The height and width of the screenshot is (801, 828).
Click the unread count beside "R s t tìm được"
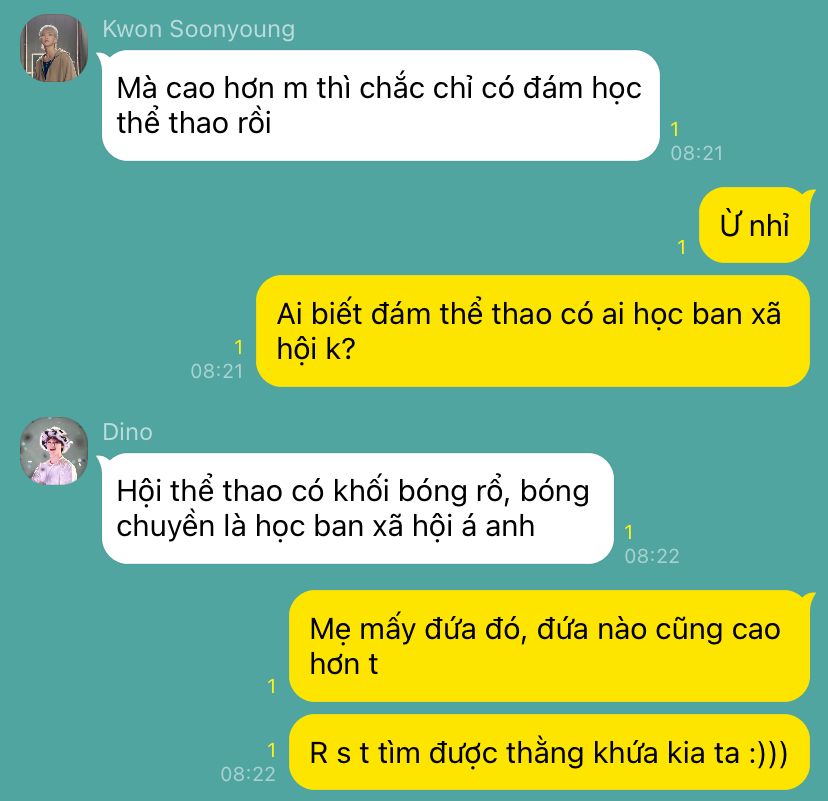(x=271, y=750)
